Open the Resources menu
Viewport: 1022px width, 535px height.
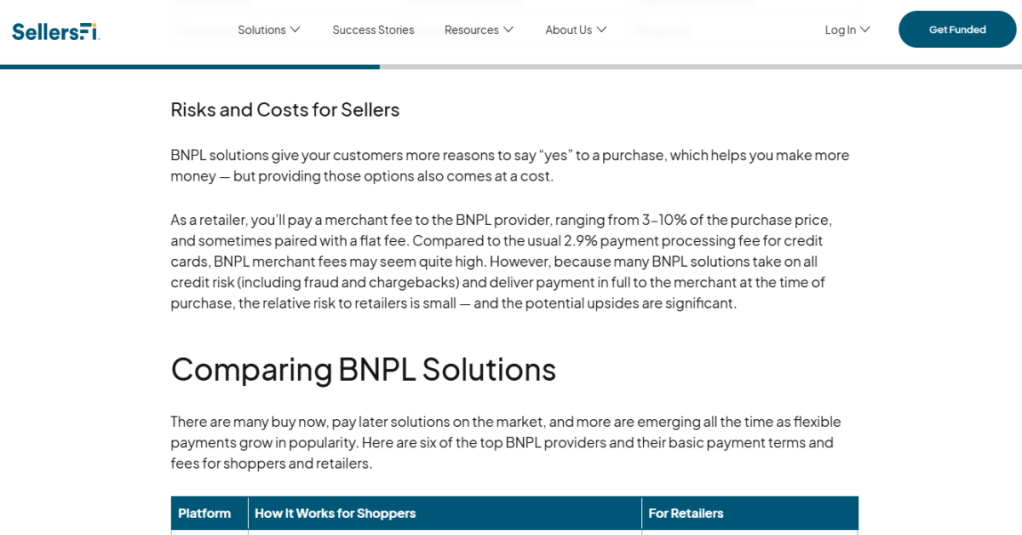(471, 30)
